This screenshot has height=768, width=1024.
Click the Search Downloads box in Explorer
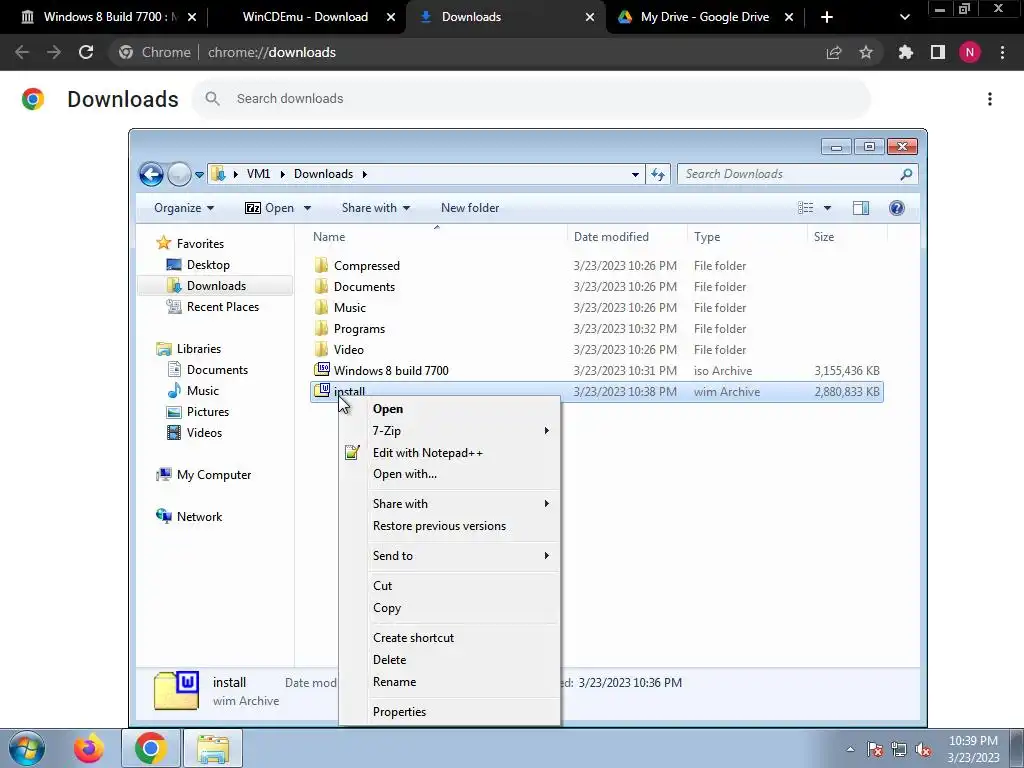pos(797,174)
